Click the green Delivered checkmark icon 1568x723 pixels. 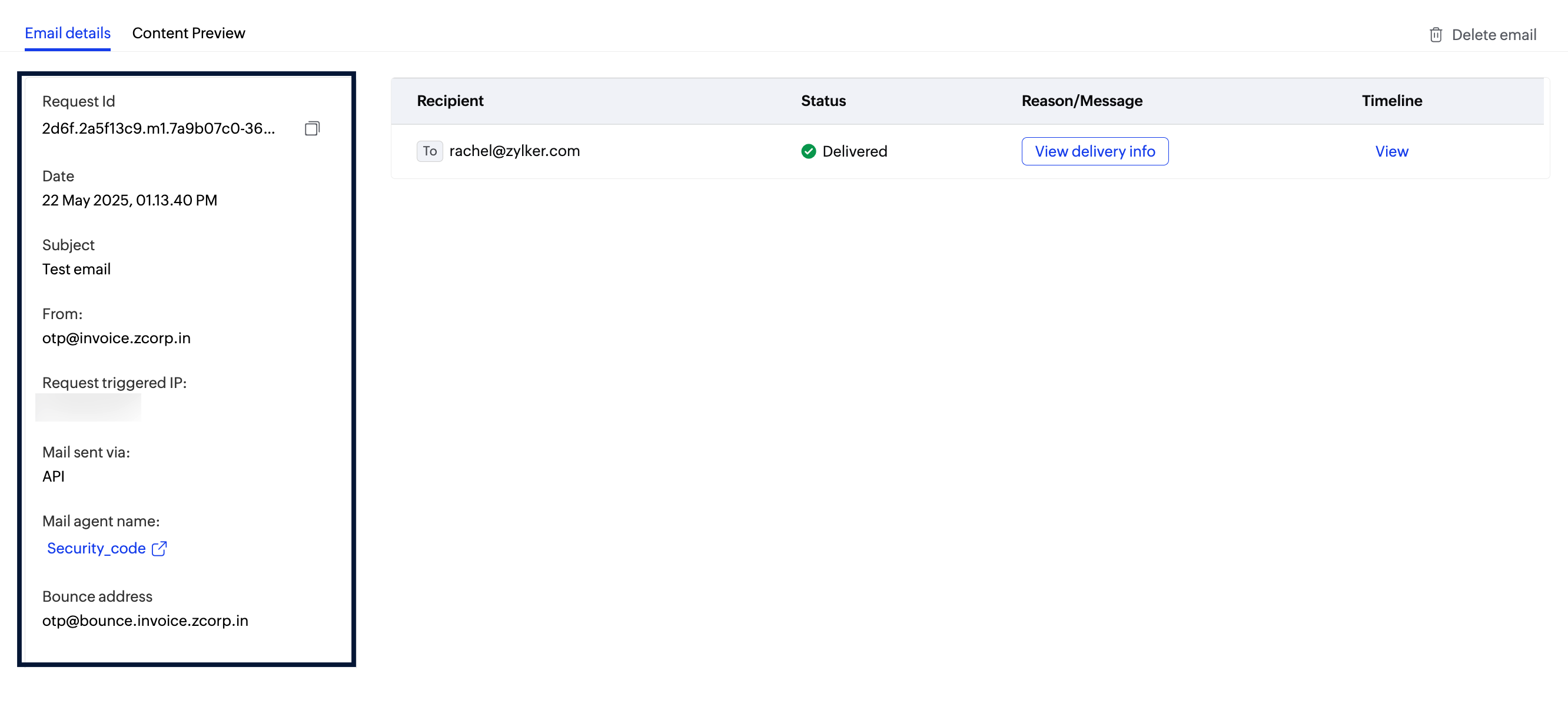point(808,151)
